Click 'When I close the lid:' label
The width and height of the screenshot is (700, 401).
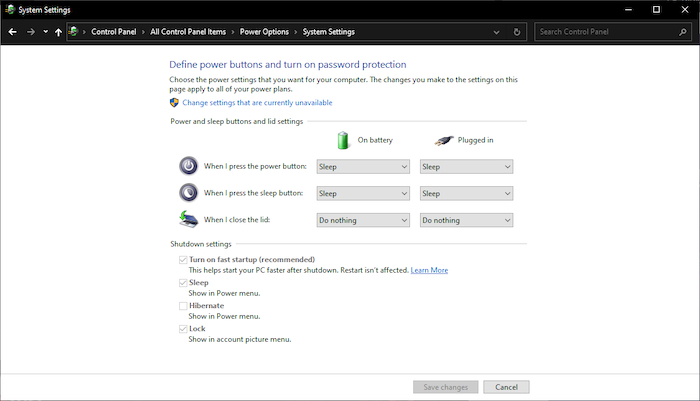237,220
